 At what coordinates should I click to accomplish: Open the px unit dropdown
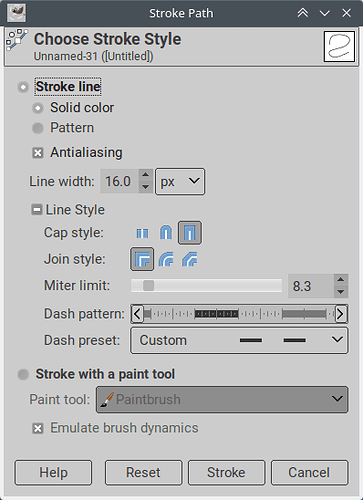180,181
